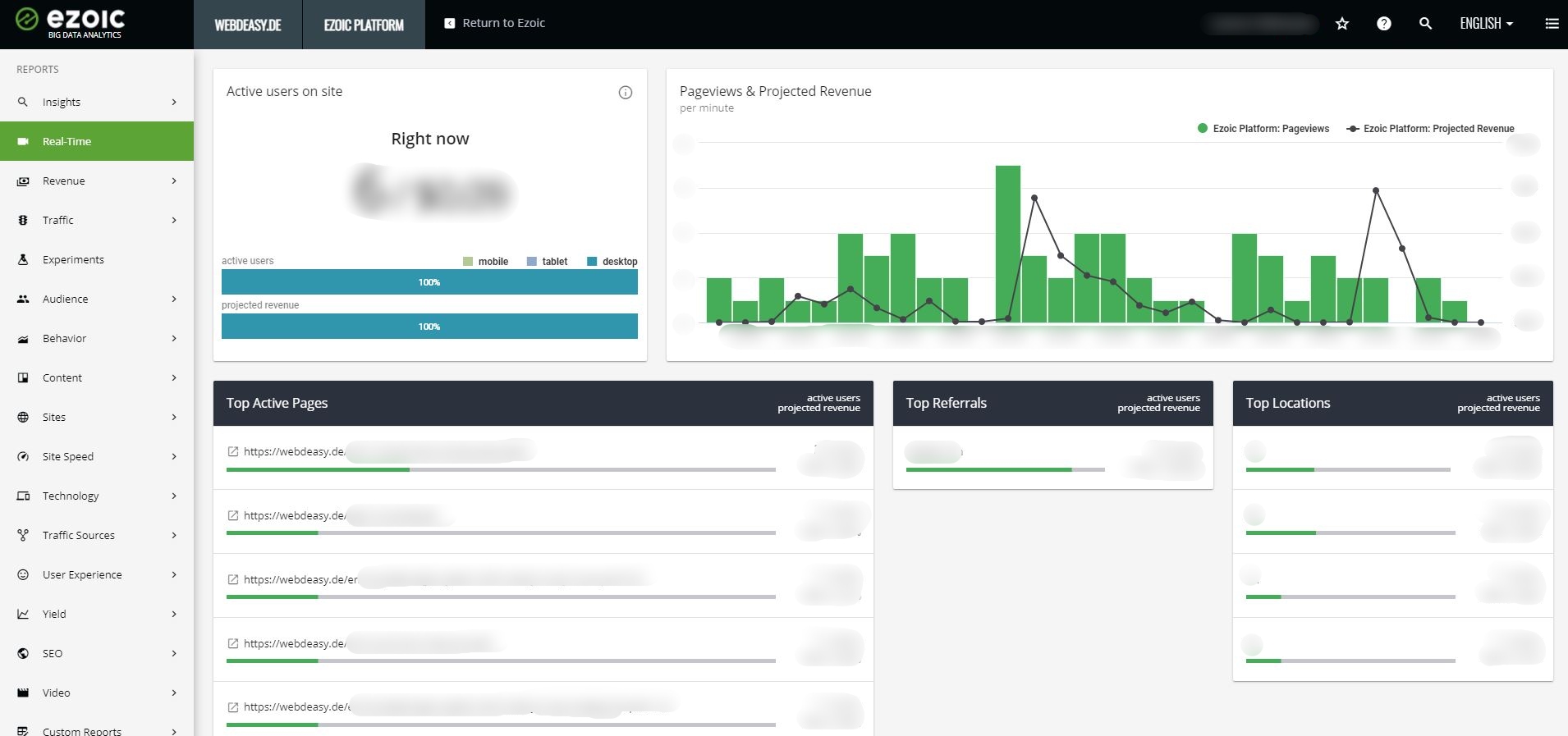Image resolution: width=1568 pixels, height=736 pixels.
Task: Click the search magnifier icon in header
Action: tap(1426, 24)
